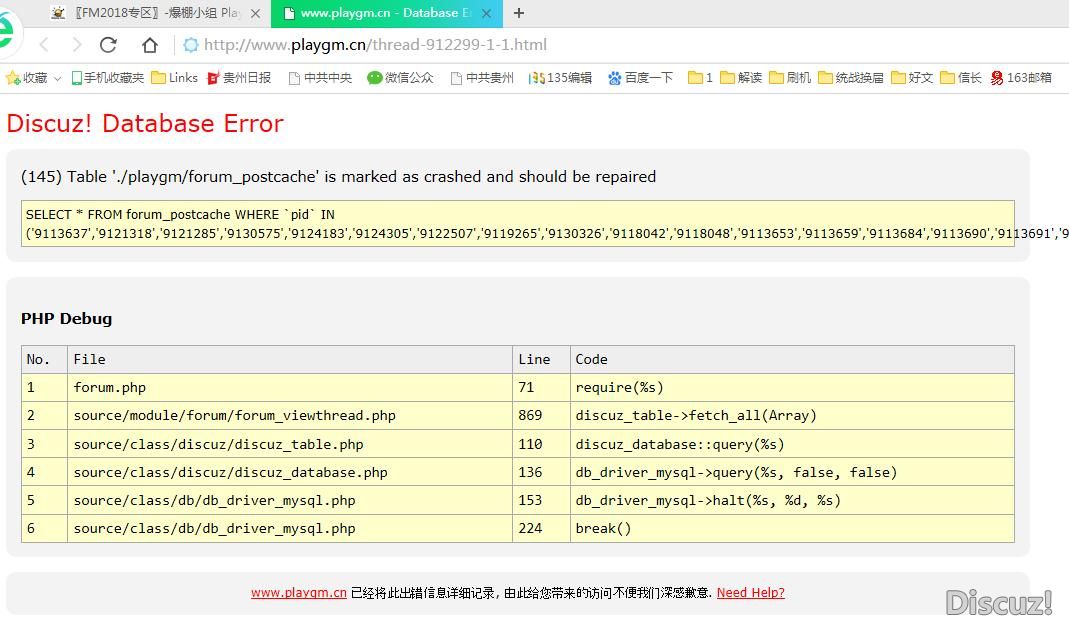The height and width of the screenshot is (627, 1069).
Task: Open the 微信公众 bookmark
Action: 400,78
